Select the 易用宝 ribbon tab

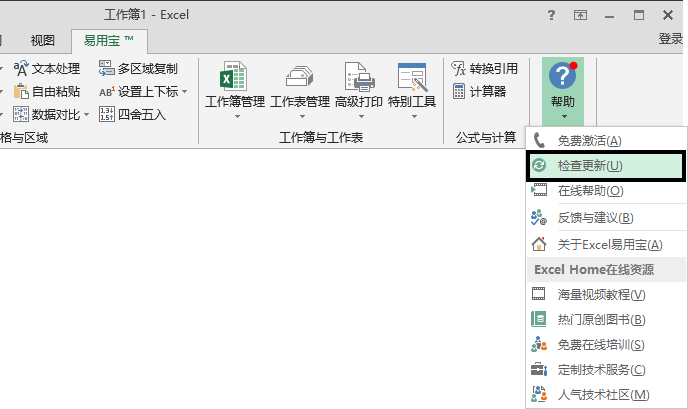(x=109, y=41)
